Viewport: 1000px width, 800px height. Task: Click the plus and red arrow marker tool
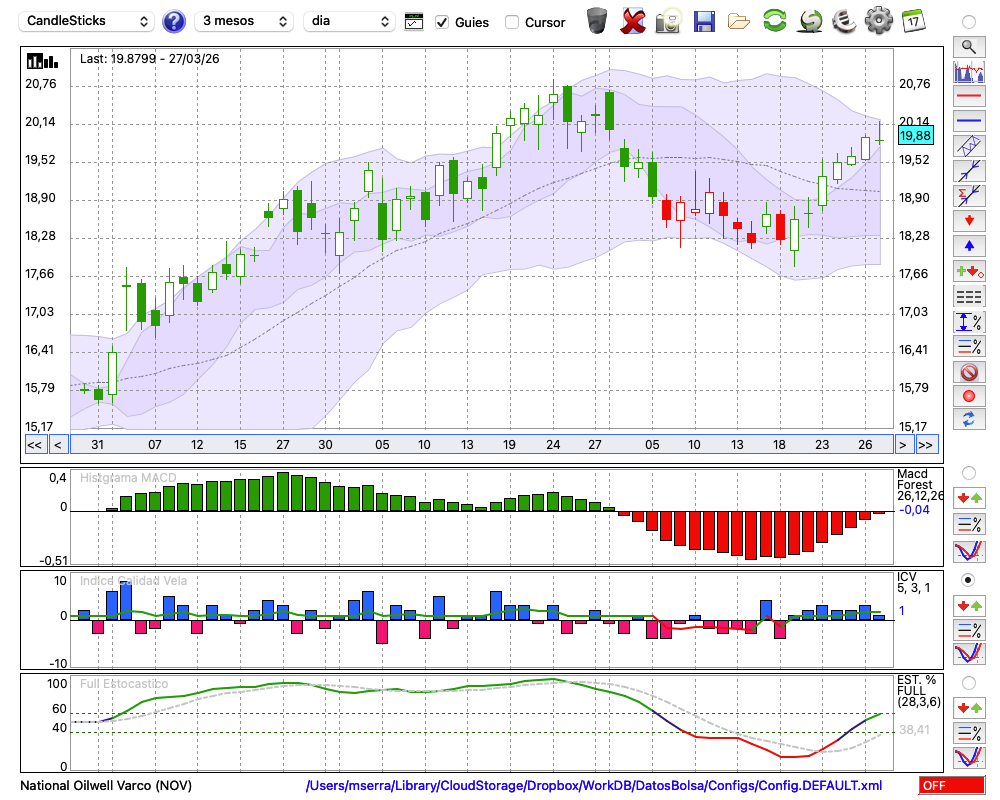(969, 271)
